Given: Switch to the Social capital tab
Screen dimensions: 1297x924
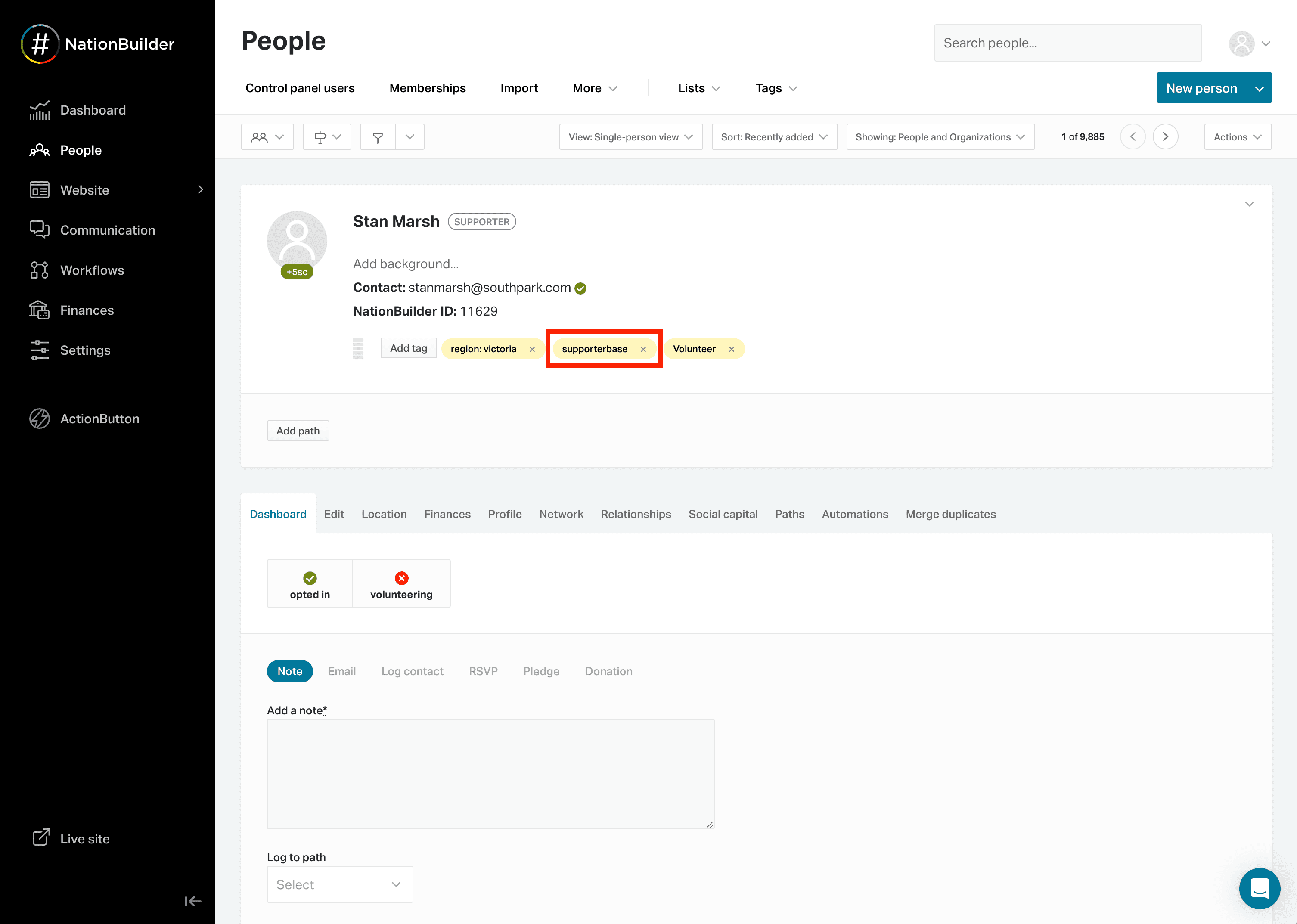Looking at the screenshot, I should coord(723,515).
